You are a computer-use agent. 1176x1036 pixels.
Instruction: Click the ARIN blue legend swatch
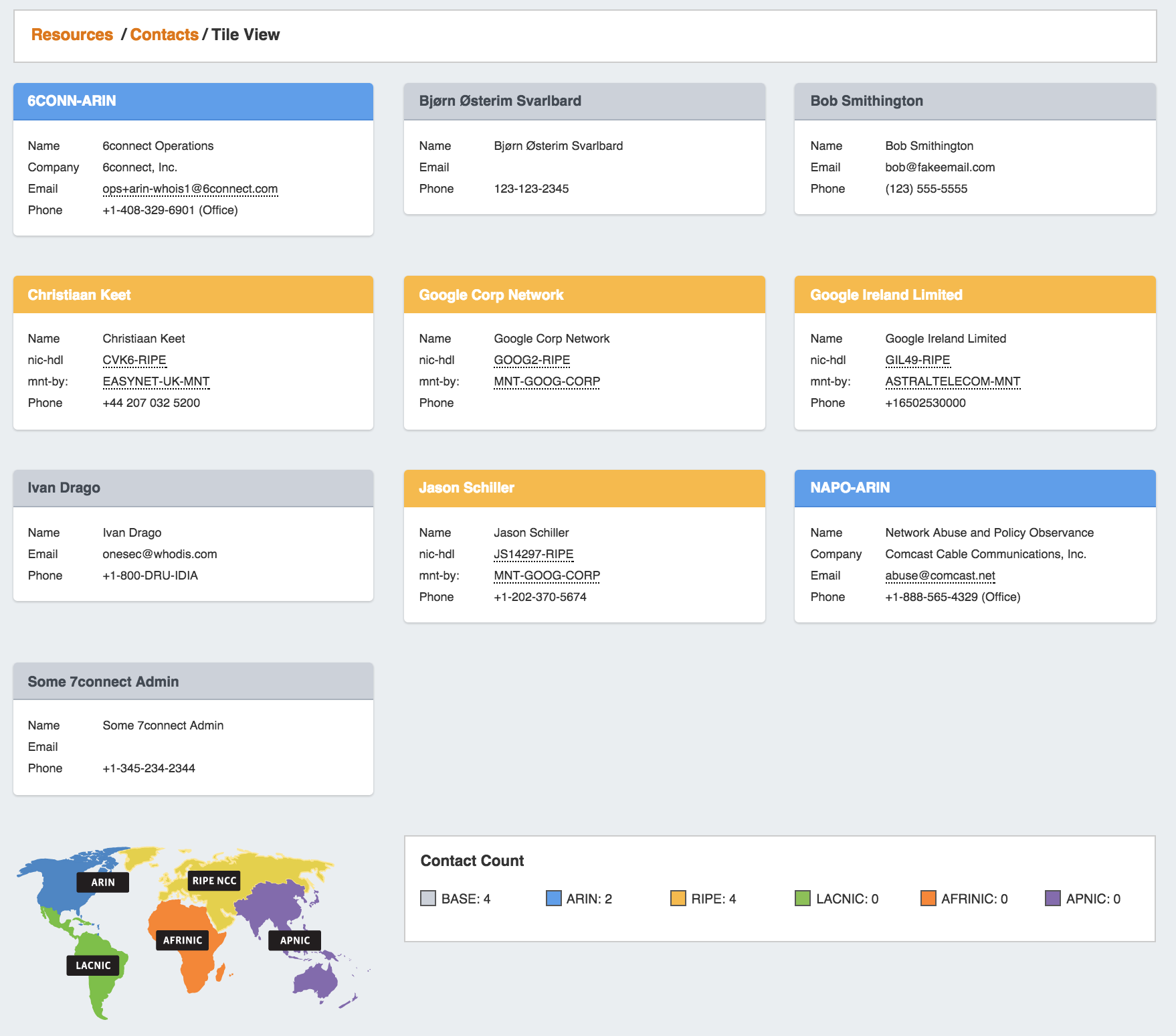click(x=553, y=898)
